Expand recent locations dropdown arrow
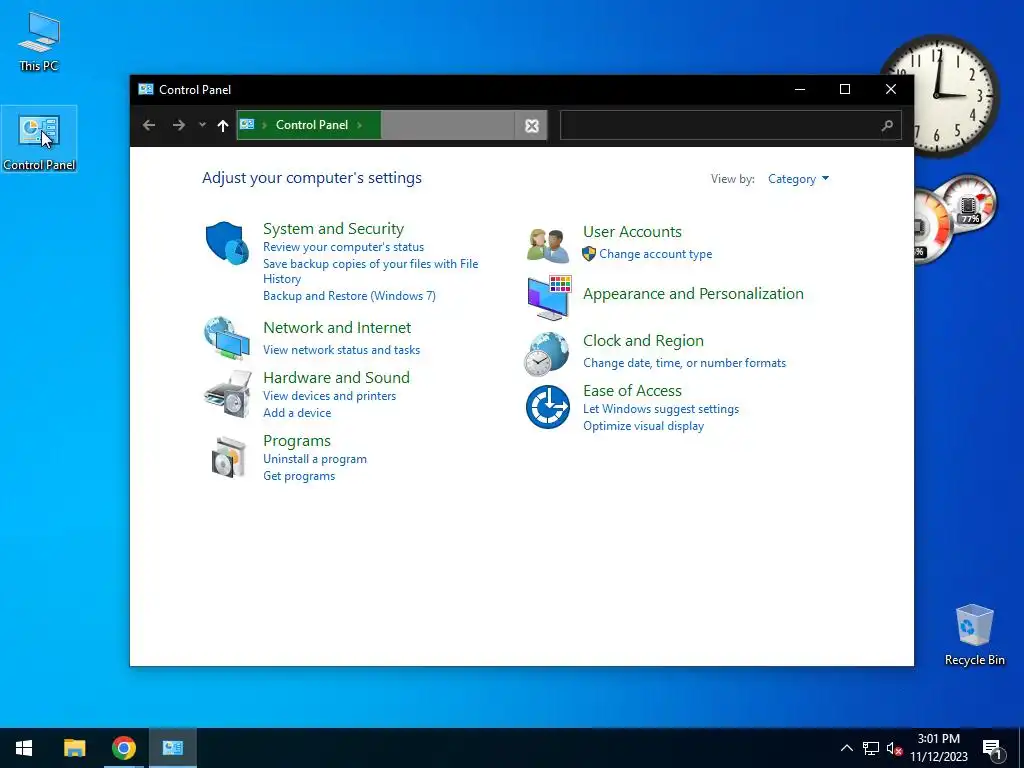 [202, 125]
